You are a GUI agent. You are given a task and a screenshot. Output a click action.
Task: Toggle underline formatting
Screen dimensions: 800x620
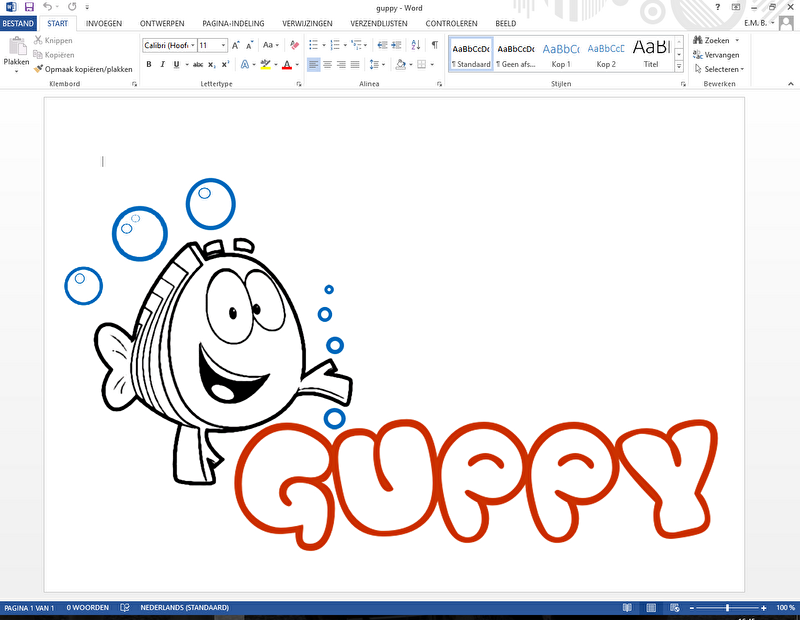coord(177,64)
